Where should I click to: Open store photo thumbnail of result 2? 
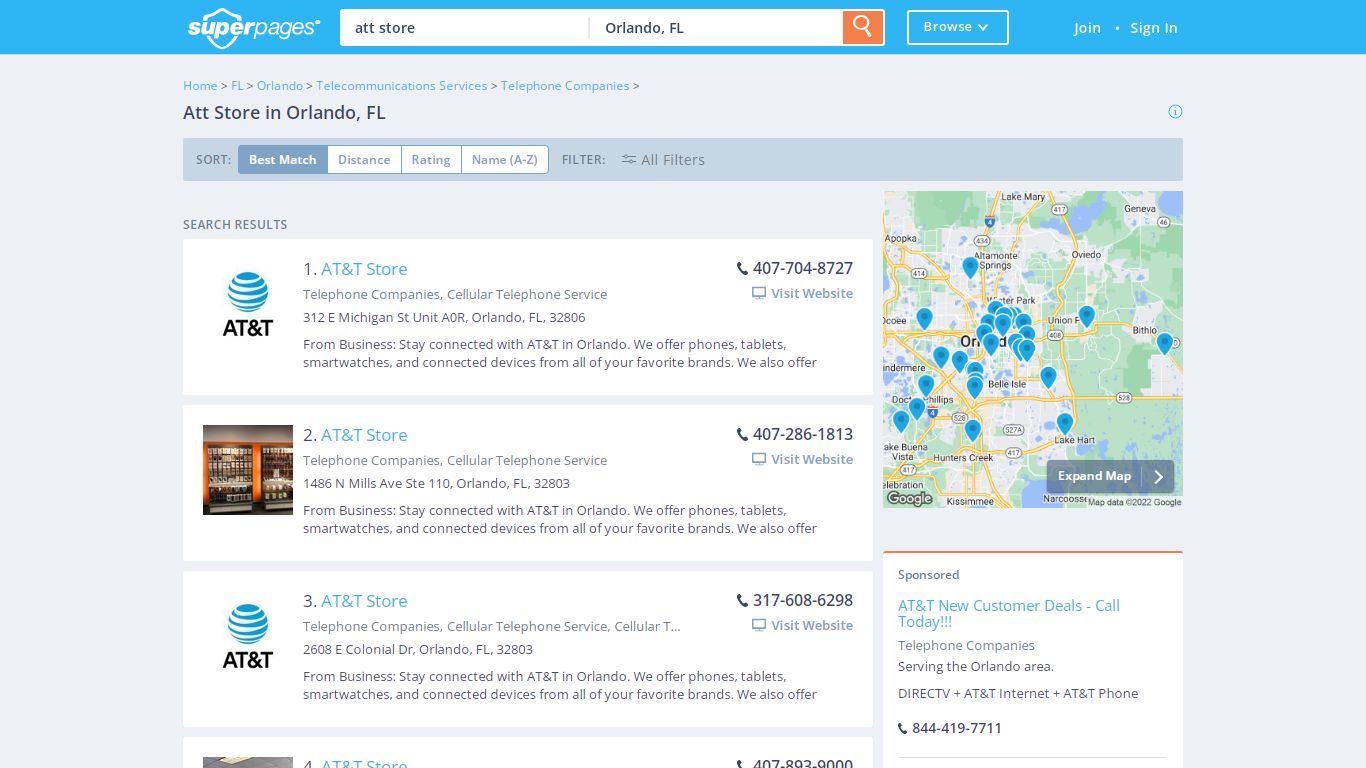pos(248,470)
